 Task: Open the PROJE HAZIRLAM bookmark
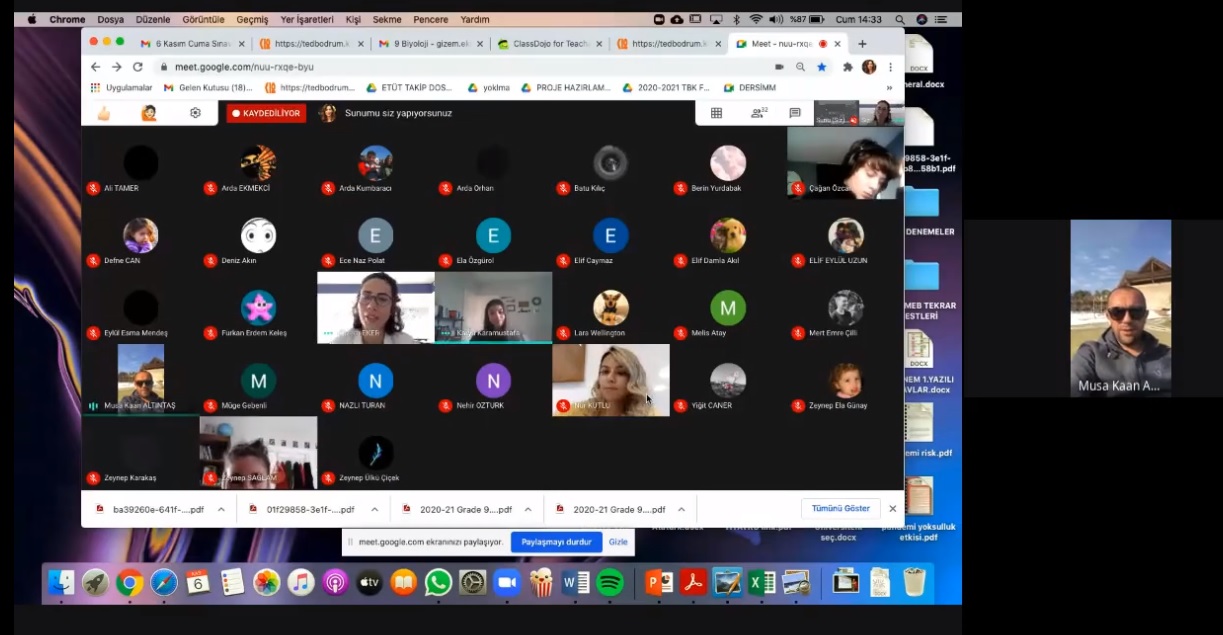[565, 88]
